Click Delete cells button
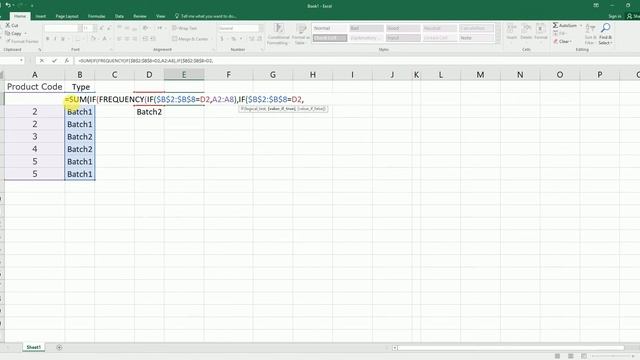This screenshot has height=360, width=640. [526, 32]
